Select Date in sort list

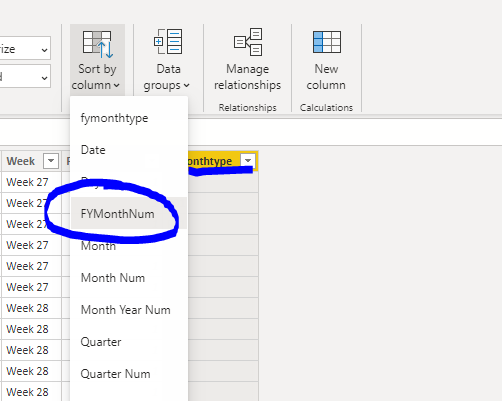tap(129, 150)
